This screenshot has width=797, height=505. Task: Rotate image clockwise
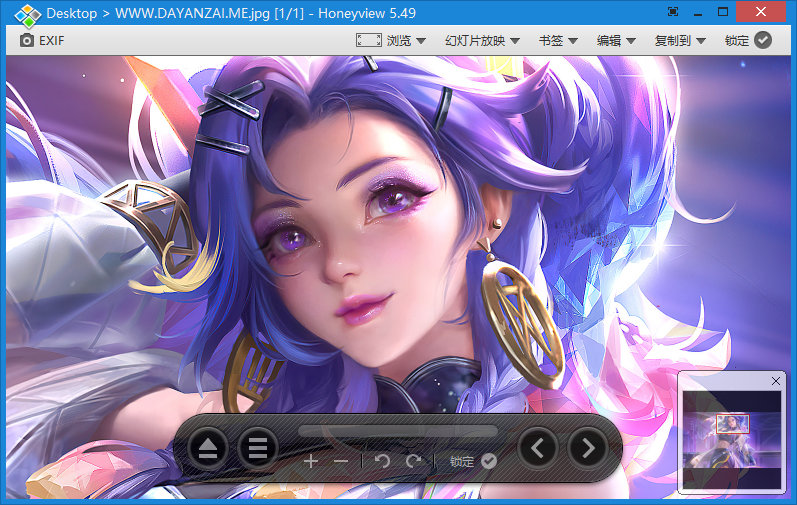pos(414,461)
